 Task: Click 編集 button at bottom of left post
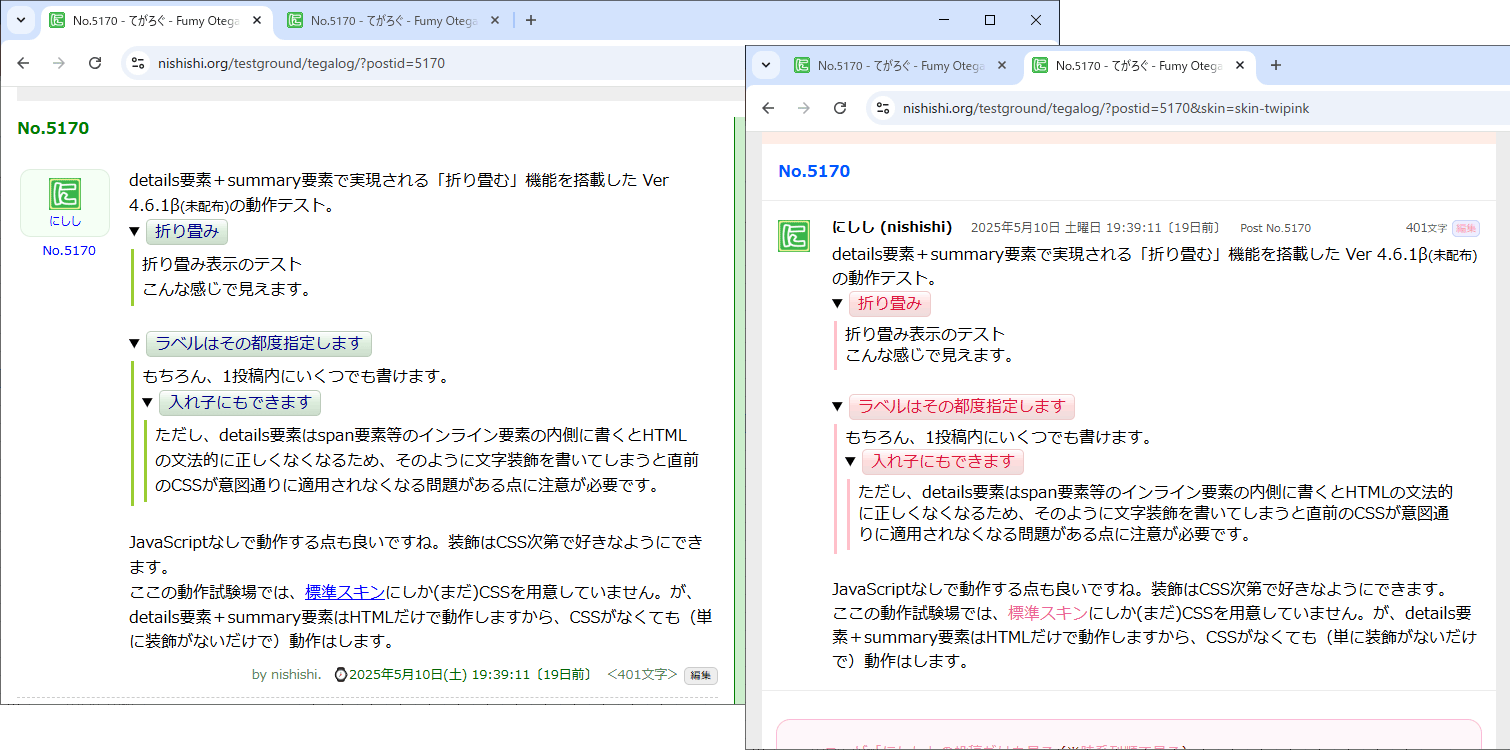tap(700, 675)
